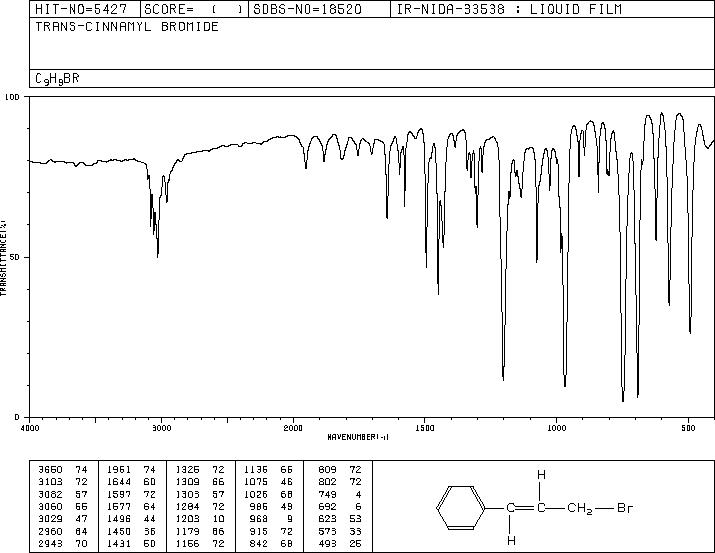The image size is (715, 553).
Task: Click the 1000 wavenumber axis label
Action: [x=556, y=428]
